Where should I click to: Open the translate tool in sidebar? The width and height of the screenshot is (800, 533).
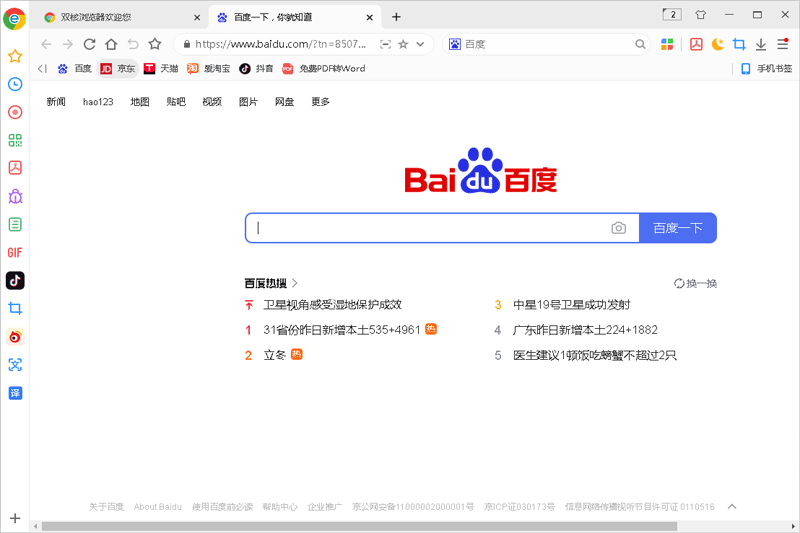pyautogui.click(x=15, y=393)
